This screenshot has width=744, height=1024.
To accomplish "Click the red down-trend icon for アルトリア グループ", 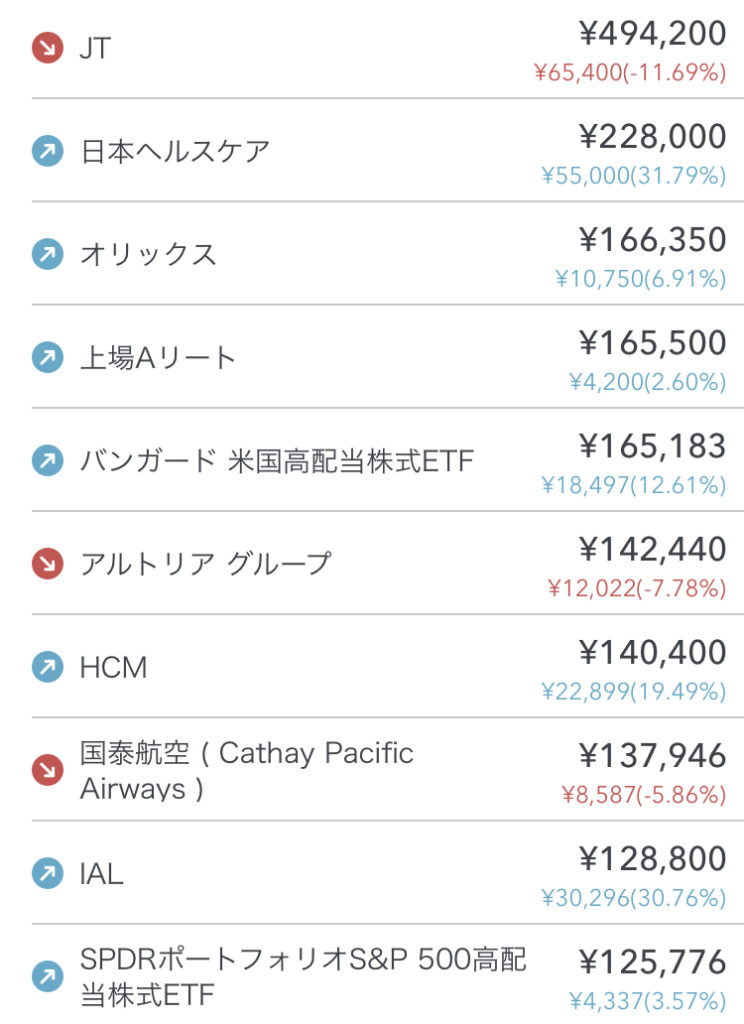I will tap(47, 564).
